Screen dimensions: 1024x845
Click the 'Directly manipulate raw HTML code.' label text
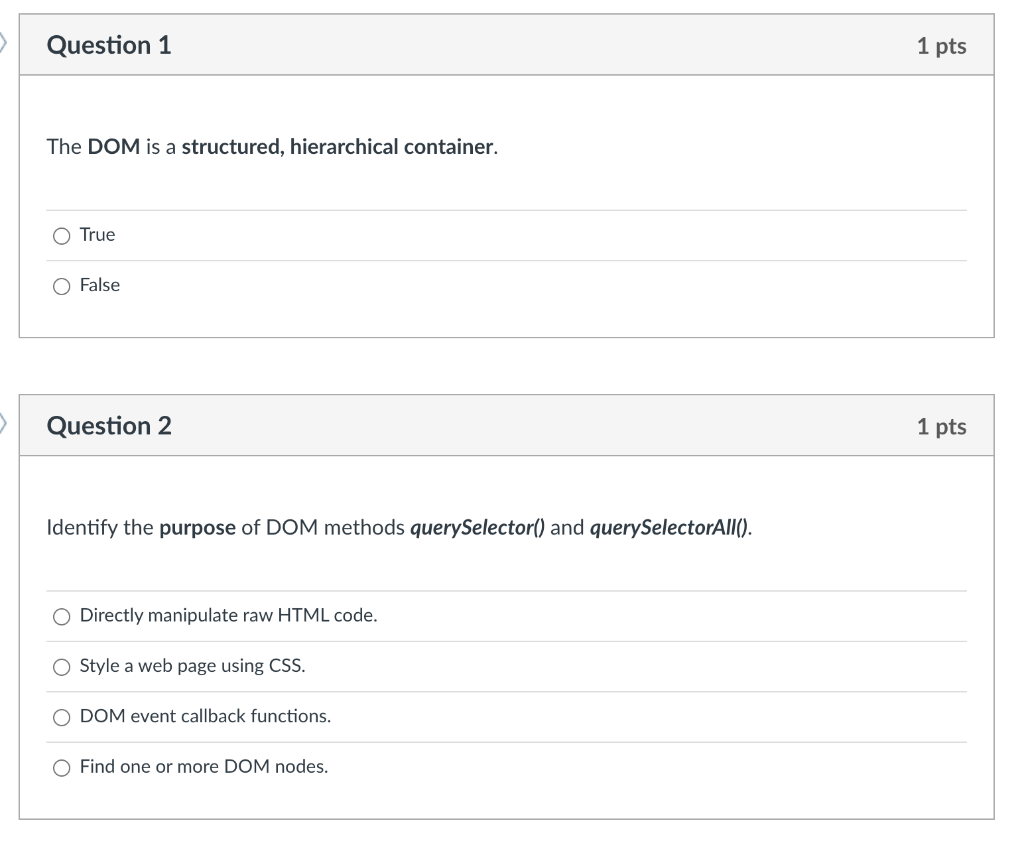coord(229,615)
